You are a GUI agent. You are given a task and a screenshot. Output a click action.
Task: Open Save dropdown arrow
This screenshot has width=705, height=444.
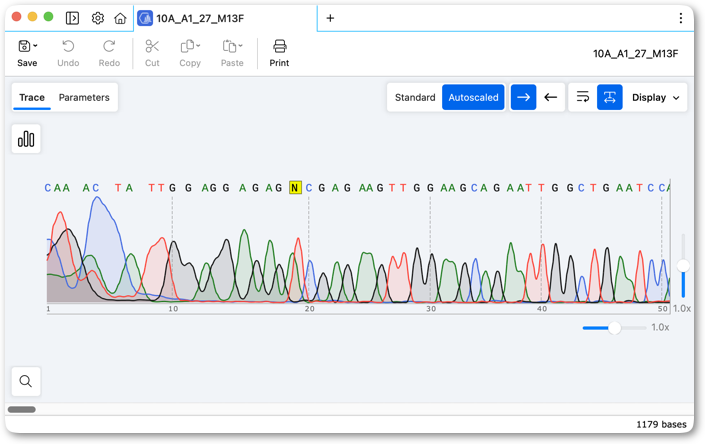pos(36,46)
